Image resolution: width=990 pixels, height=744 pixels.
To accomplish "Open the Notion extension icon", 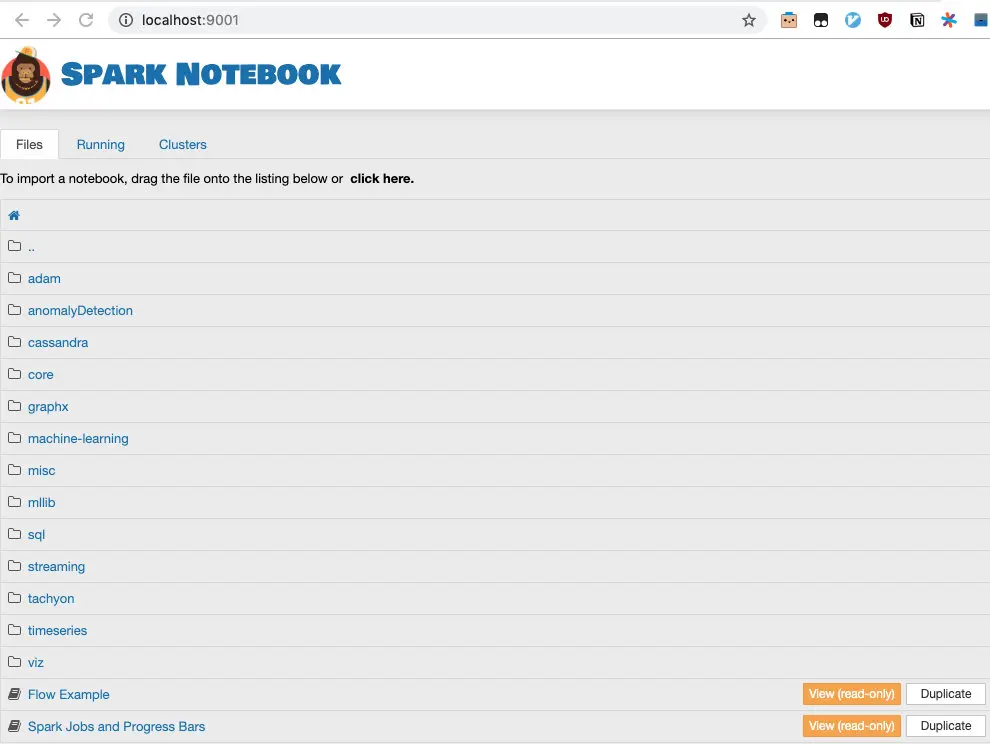I will pyautogui.click(x=917, y=20).
